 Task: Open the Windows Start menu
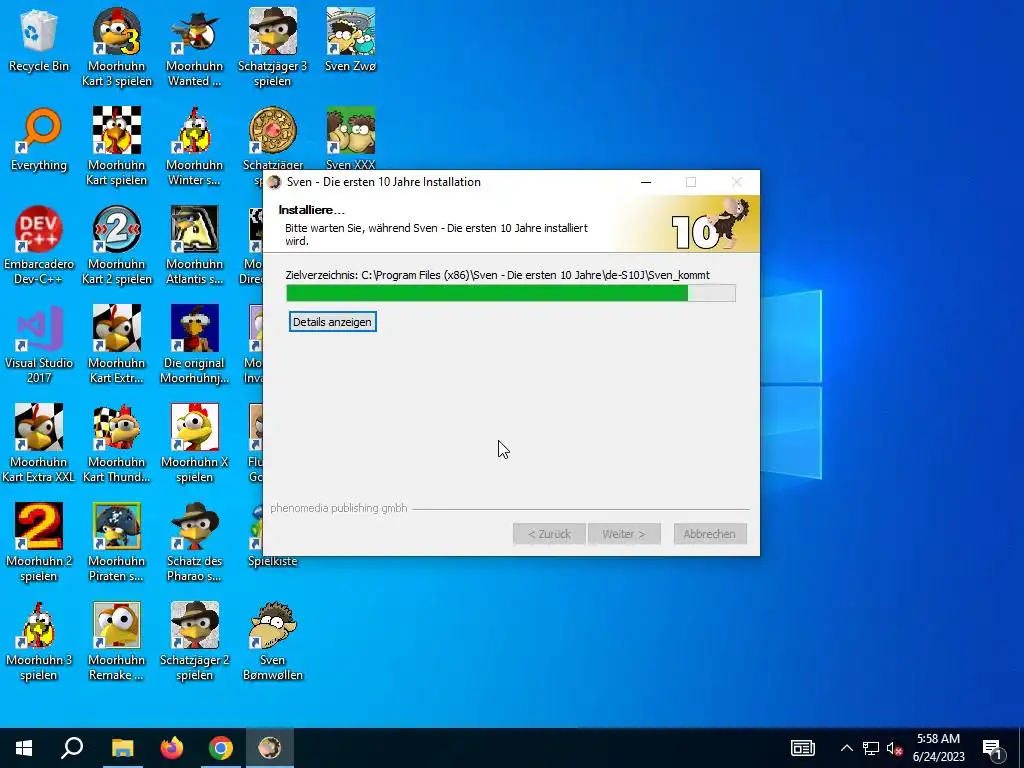tap(24, 748)
